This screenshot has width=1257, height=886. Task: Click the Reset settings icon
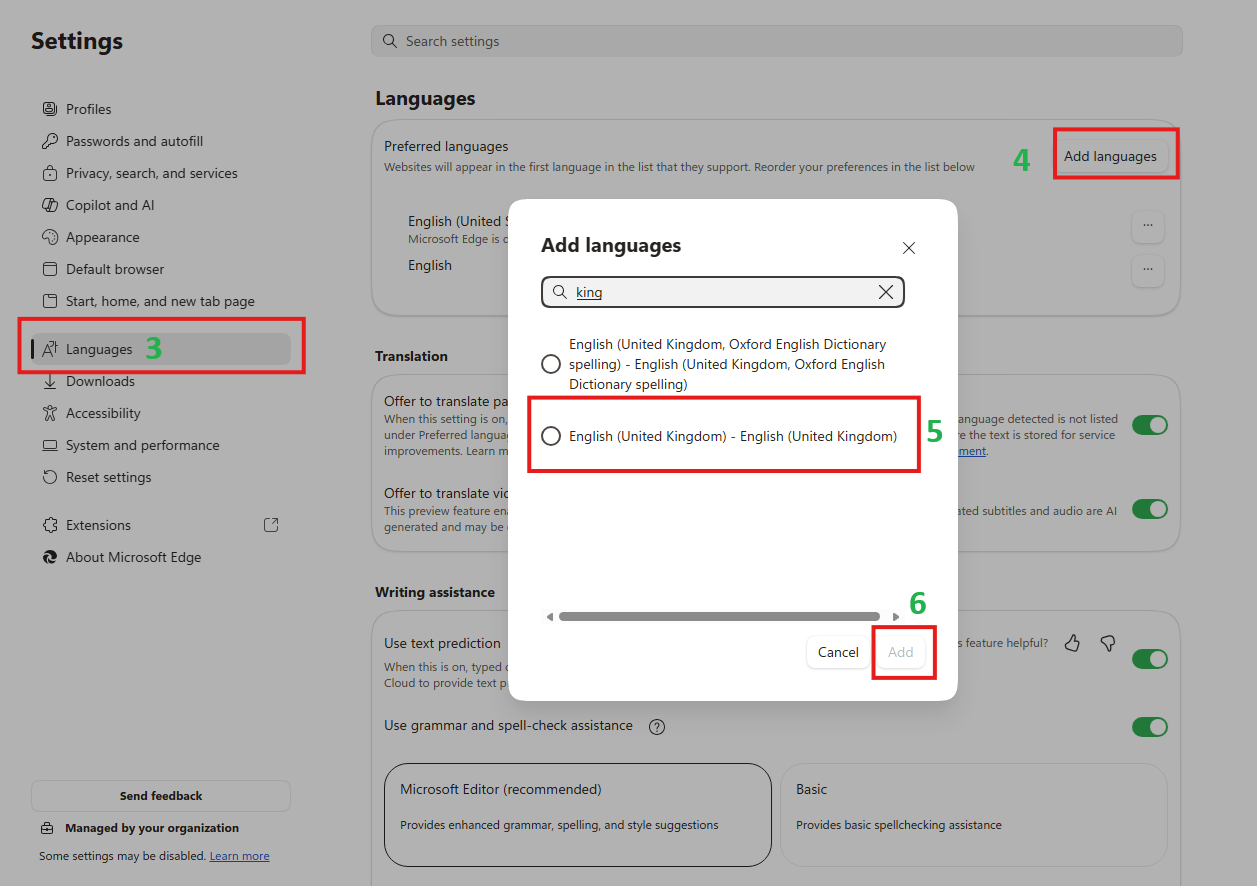(x=50, y=477)
